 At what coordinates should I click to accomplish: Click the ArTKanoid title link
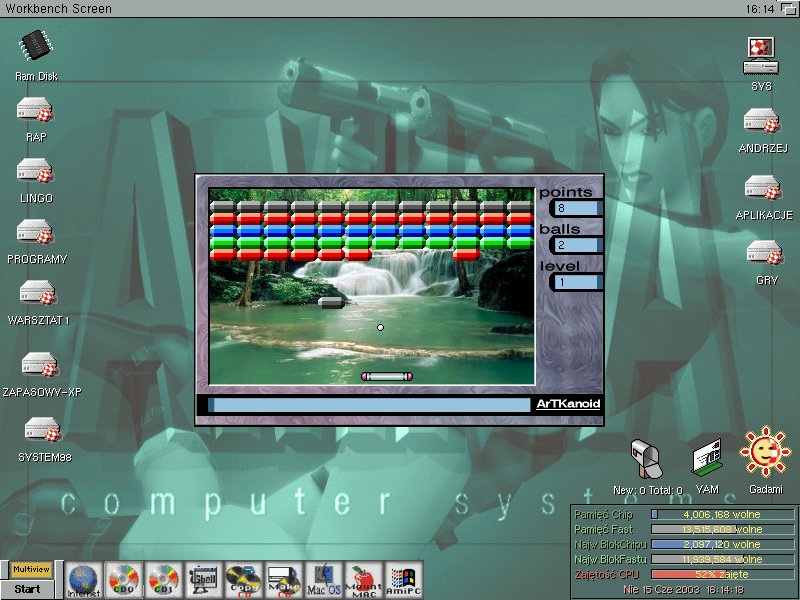click(x=568, y=404)
